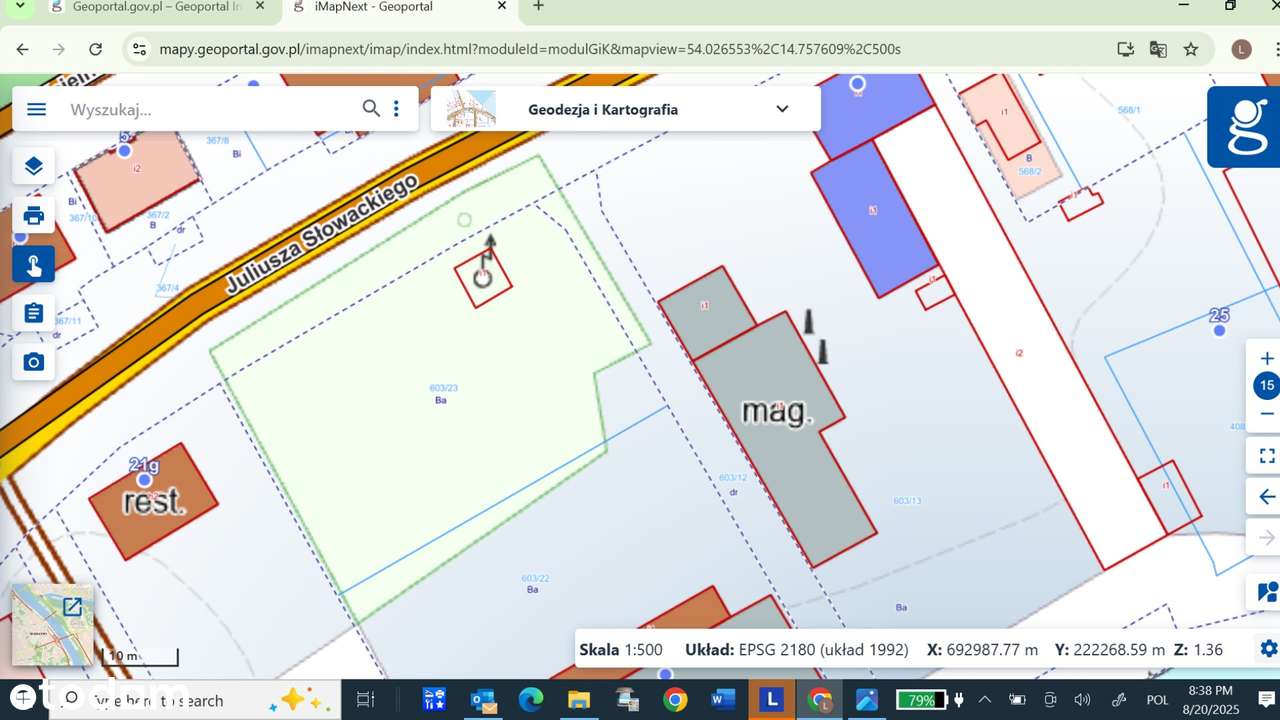Click the browser back arrow
Viewport: 1280px width, 720px height.
(23, 49)
